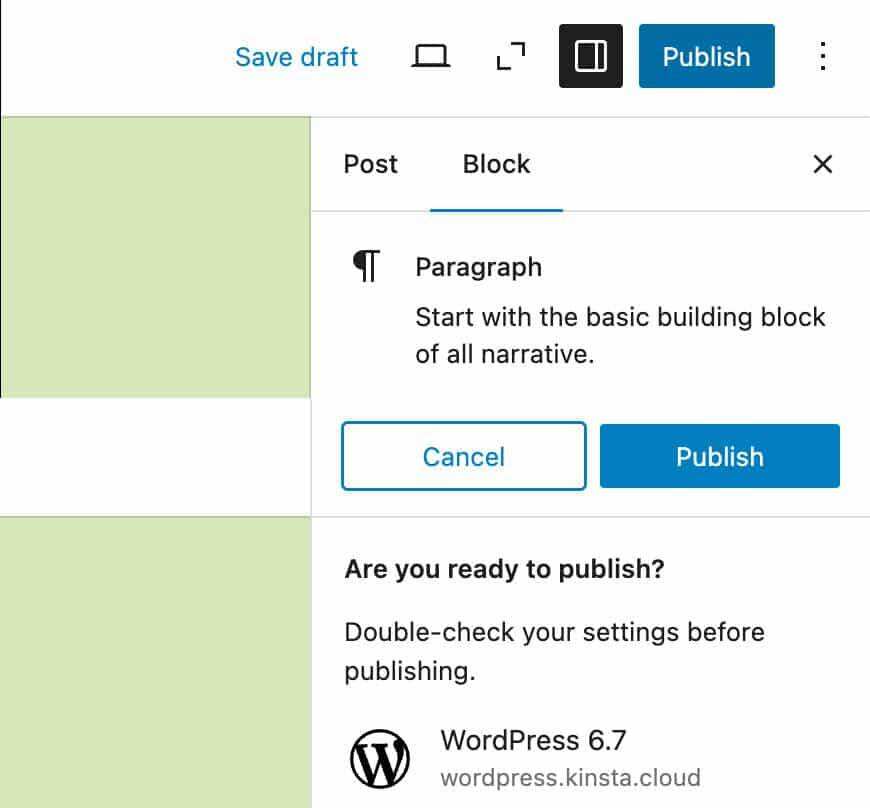The image size is (870, 808).
Task: Select the Block tab
Action: (x=496, y=164)
